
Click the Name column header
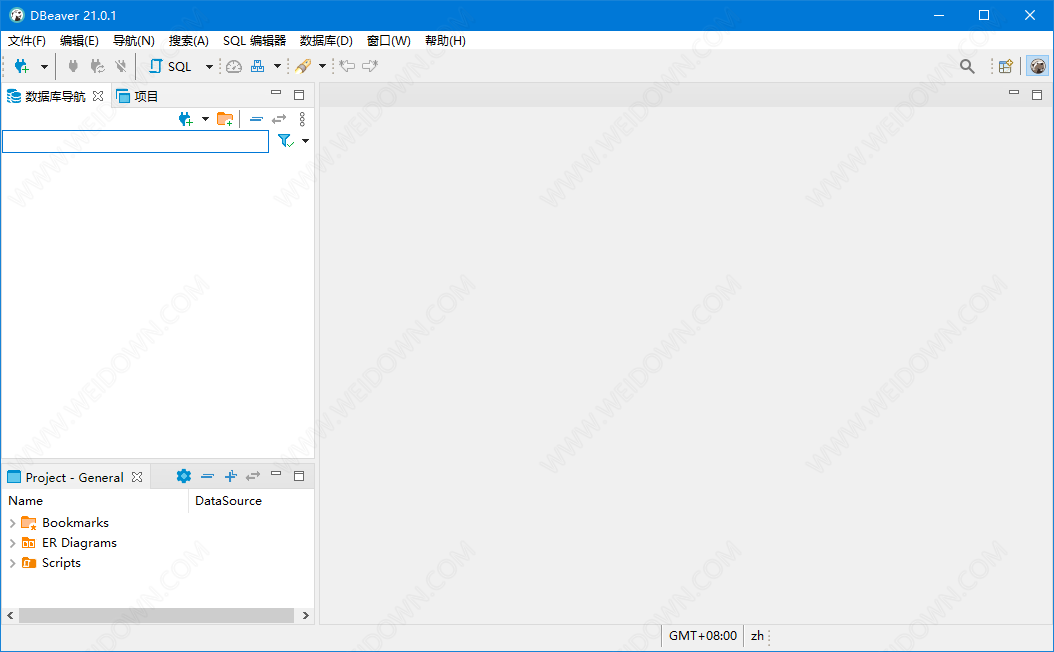[x=95, y=501]
